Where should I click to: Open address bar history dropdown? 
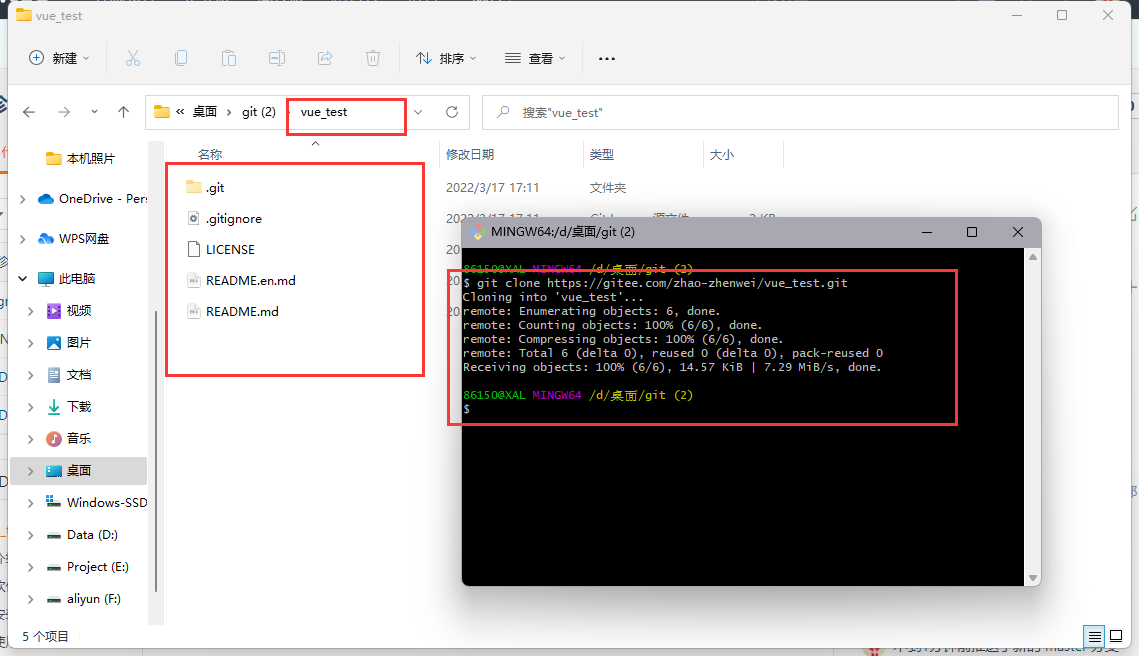click(x=418, y=112)
